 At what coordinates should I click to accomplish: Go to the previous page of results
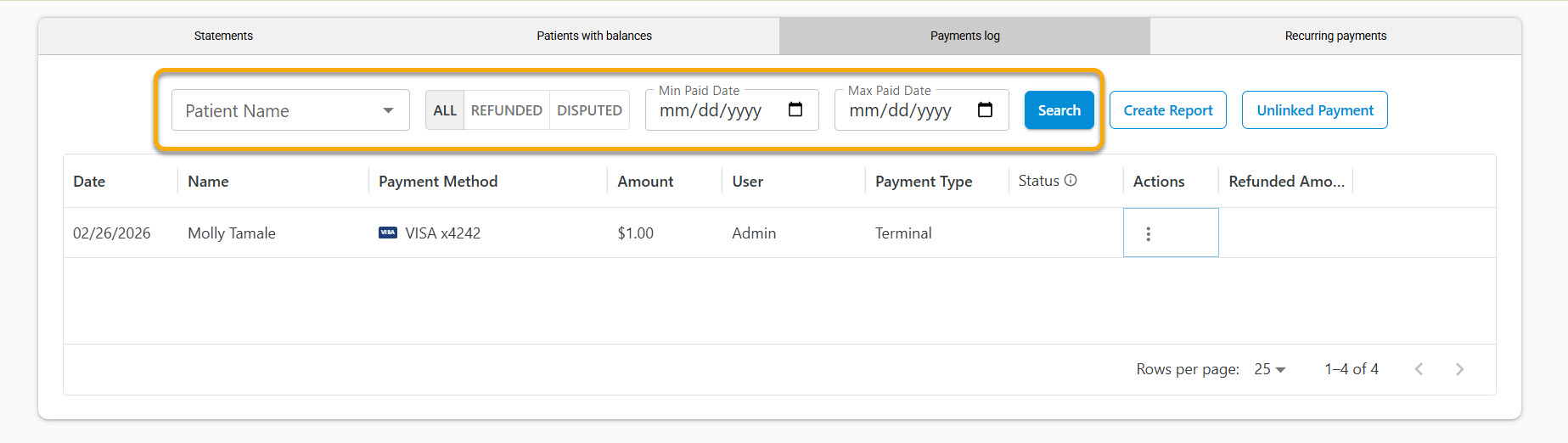[x=1419, y=369]
